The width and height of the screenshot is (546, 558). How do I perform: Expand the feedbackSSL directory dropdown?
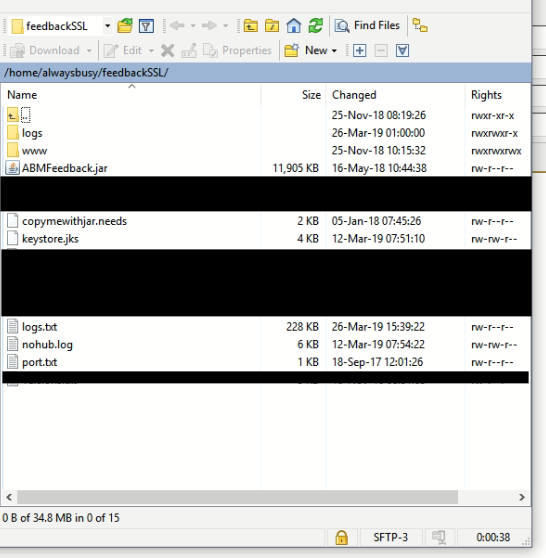coord(107,26)
